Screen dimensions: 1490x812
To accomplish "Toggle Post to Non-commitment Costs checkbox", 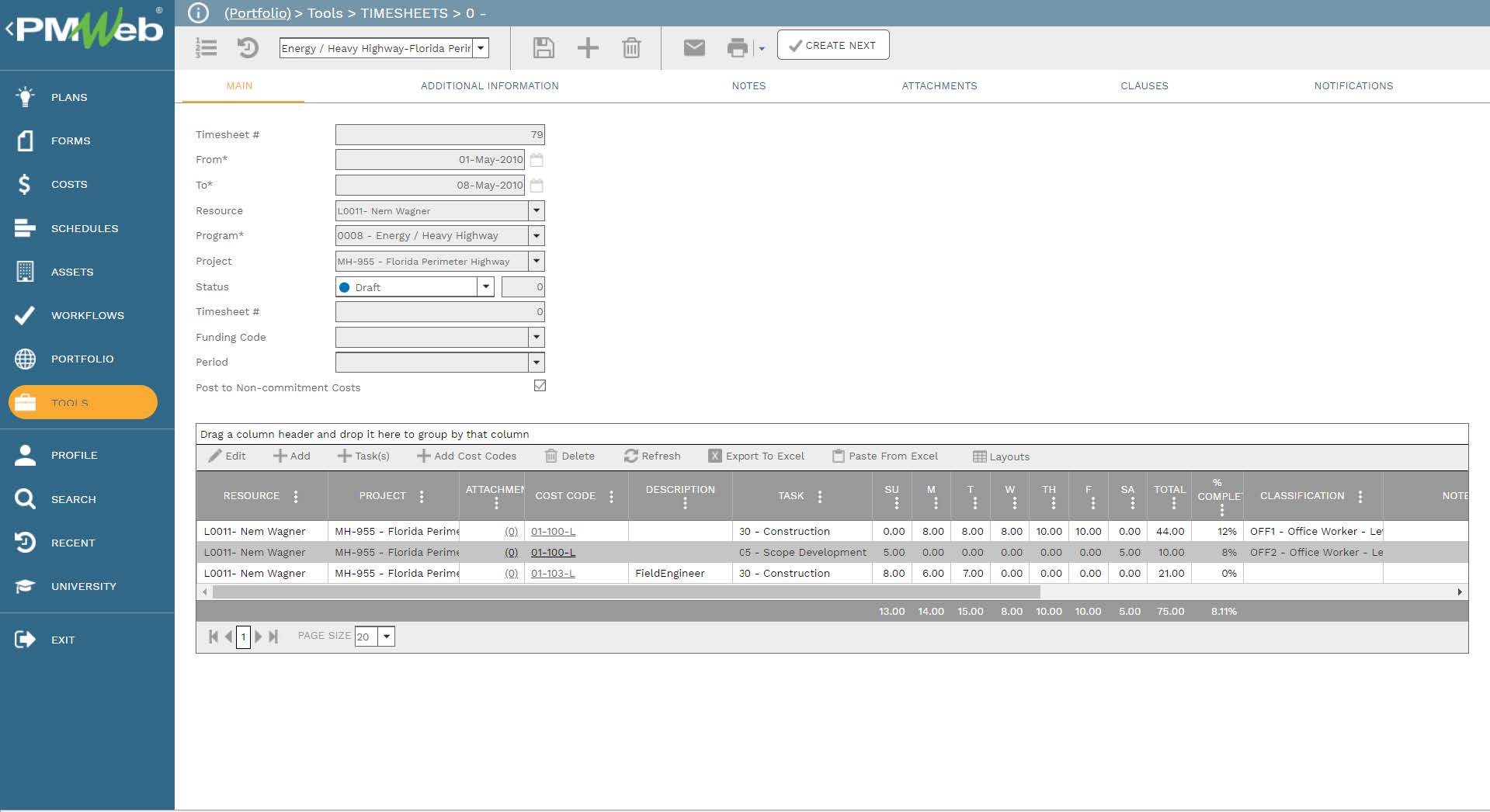I will coord(540,386).
